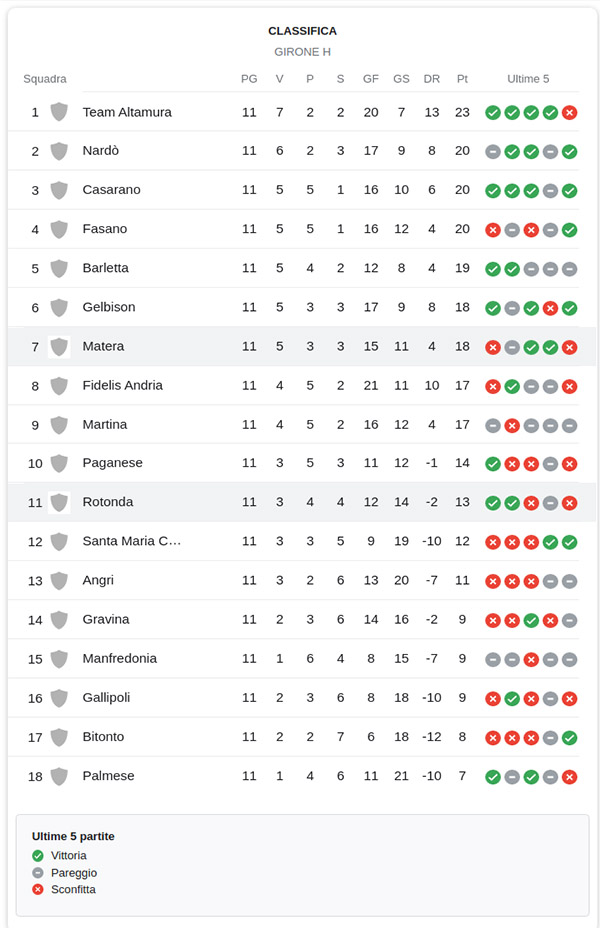Viewport: 600px width, 928px height.
Task: Click the GIRONE H subtitle
Action: tap(302, 52)
